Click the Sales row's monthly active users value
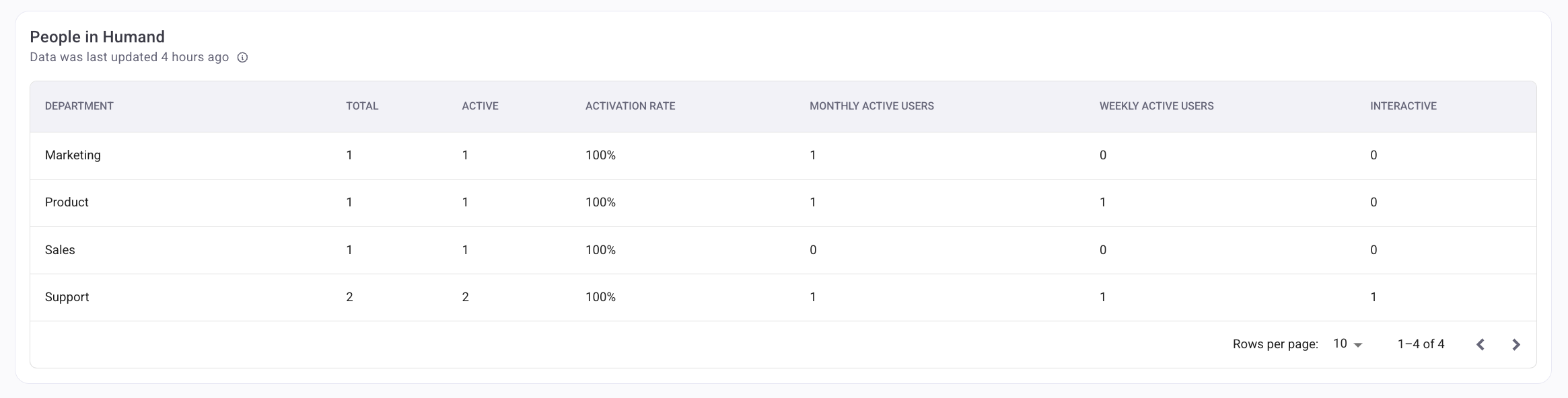The image size is (1568, 398). 813,250
